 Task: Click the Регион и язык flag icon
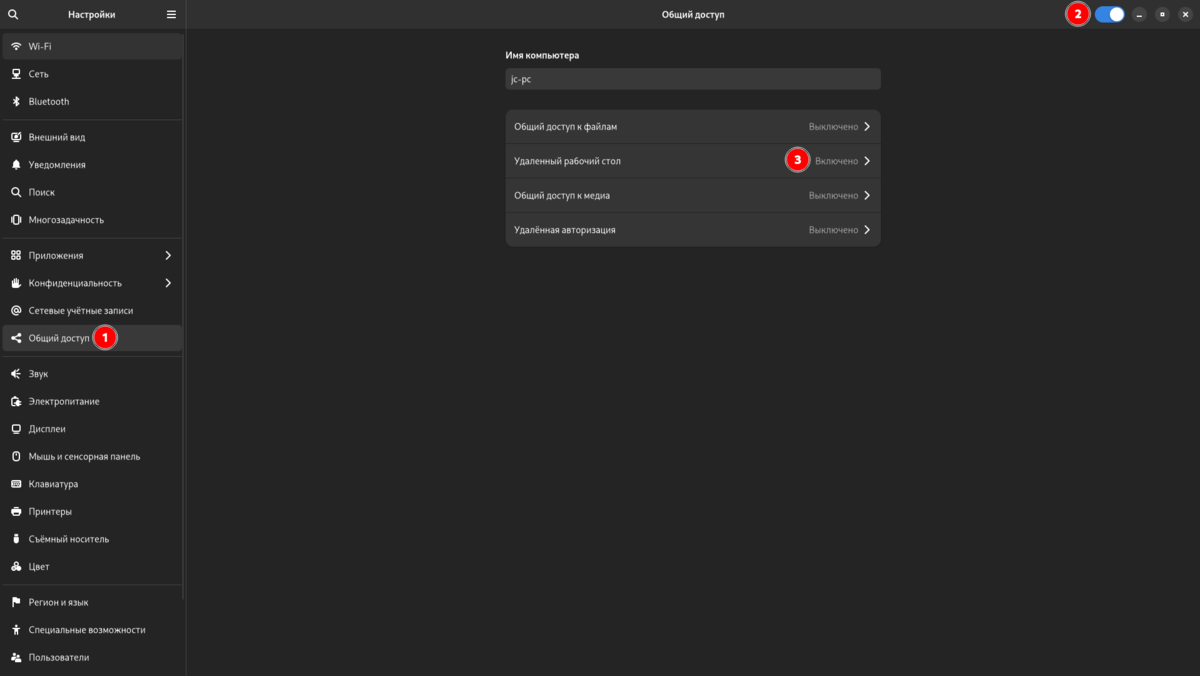(x=16, y=602)
